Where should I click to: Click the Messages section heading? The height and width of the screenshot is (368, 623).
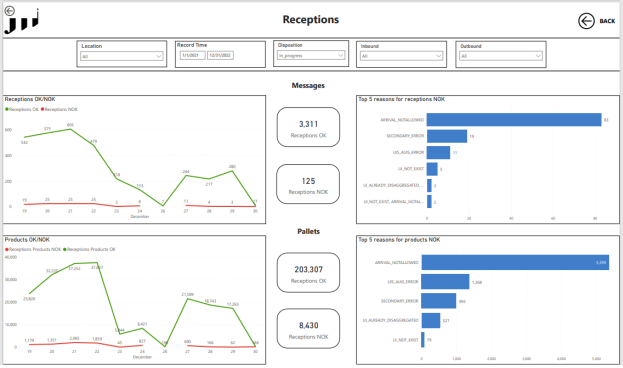coord(308,85)
